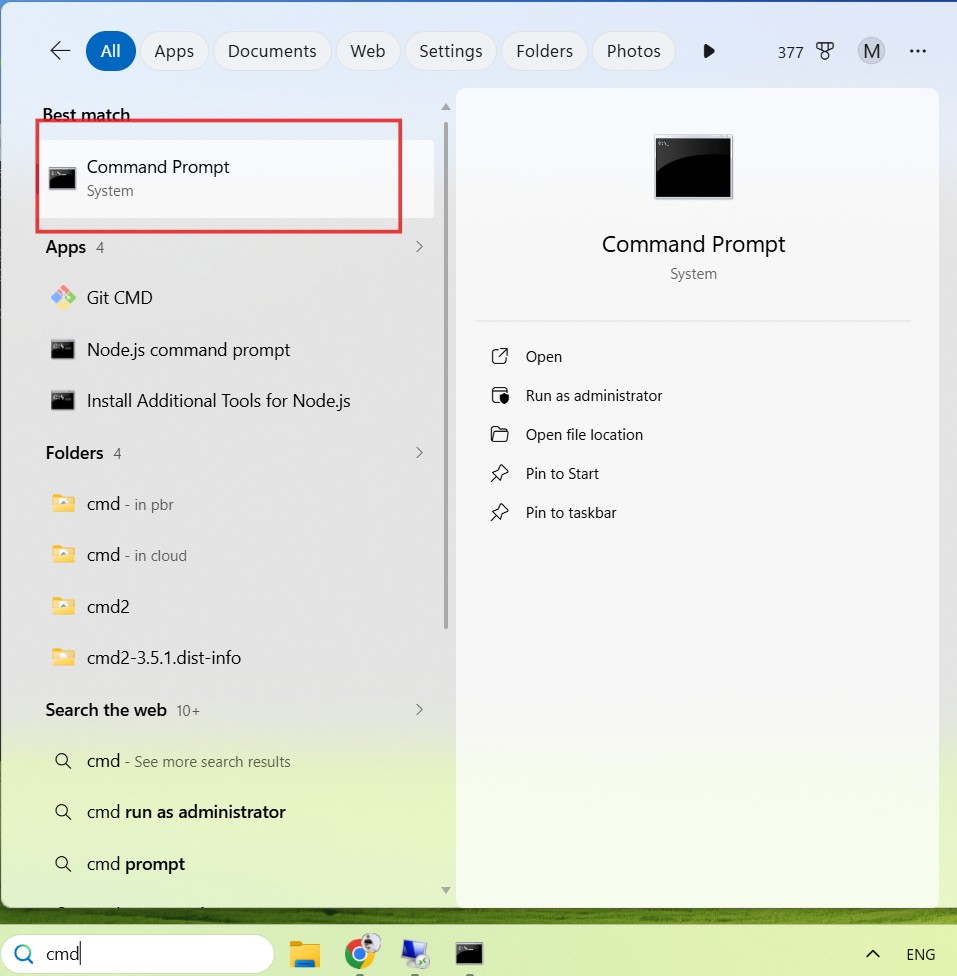This screenshot has height=976, width=957.
Task: Expand the Search the web section
Action: [419, 710]
